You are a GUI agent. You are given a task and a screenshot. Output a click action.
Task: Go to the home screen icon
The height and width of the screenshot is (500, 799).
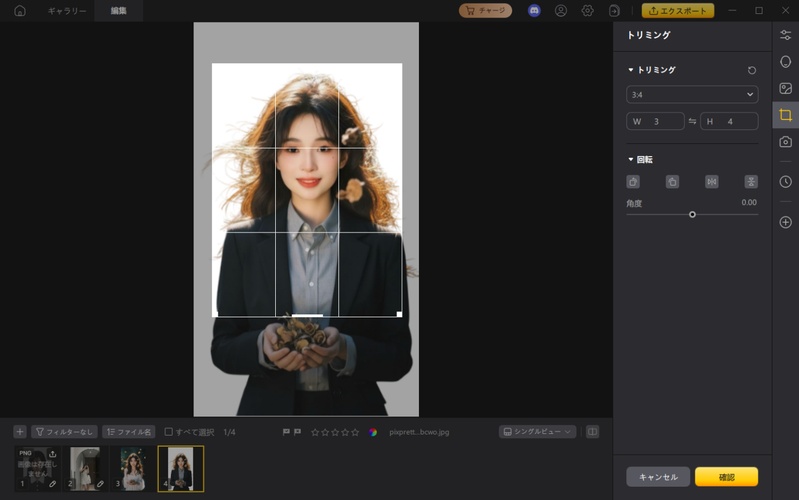pyautogui.click(x=20, y=11)
